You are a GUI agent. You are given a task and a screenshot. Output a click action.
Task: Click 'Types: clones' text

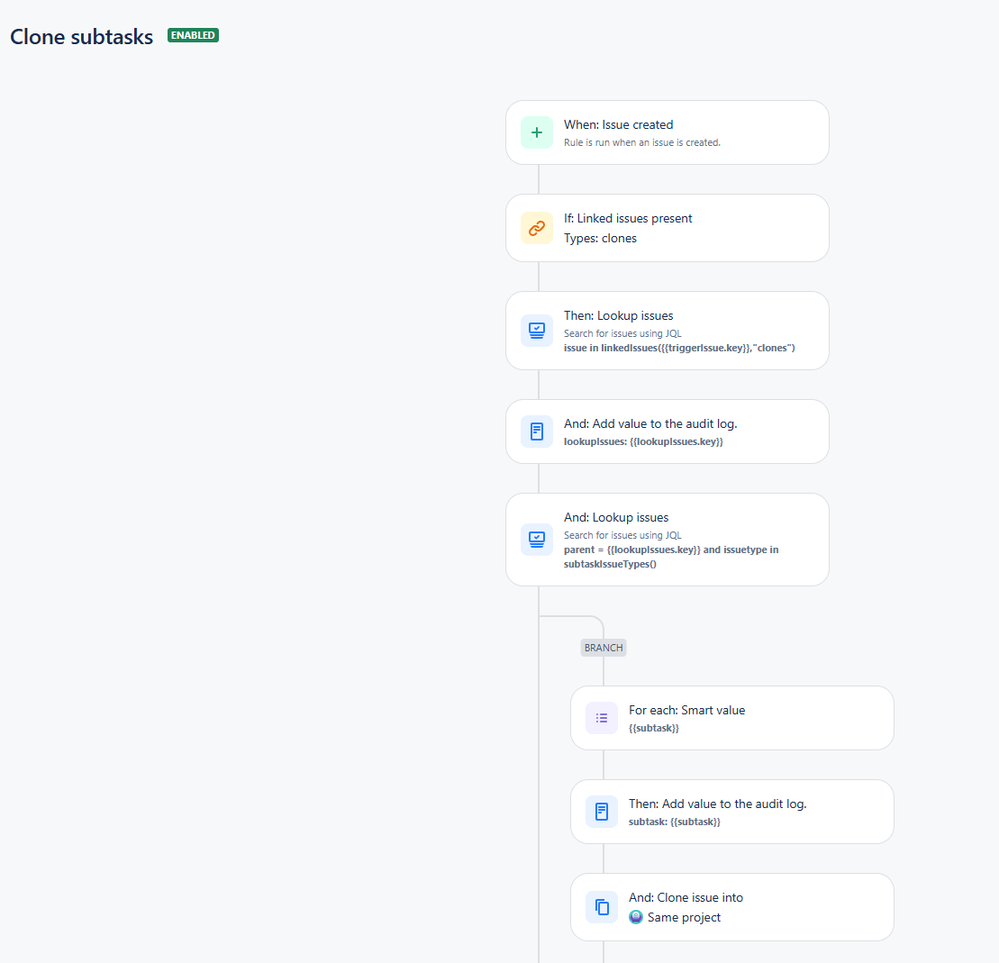tap(600, 238)
